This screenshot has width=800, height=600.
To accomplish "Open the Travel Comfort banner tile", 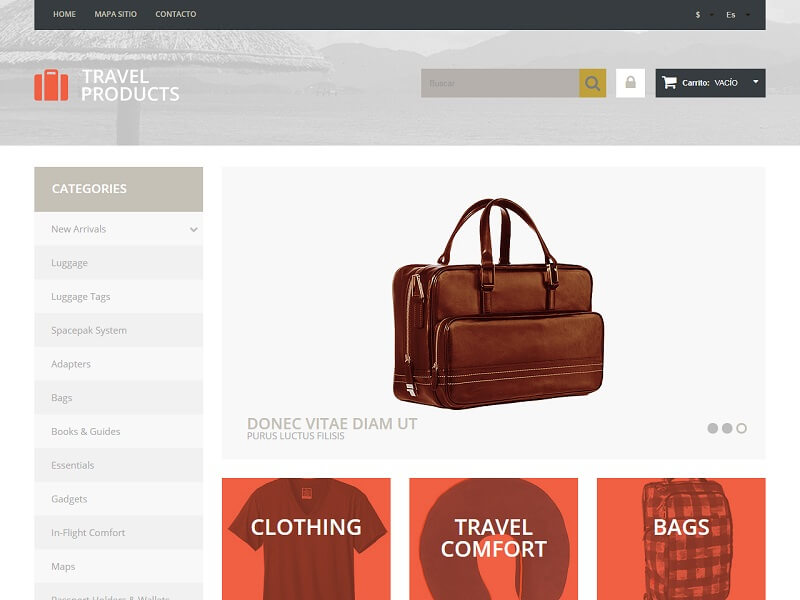I will (493, 539).
